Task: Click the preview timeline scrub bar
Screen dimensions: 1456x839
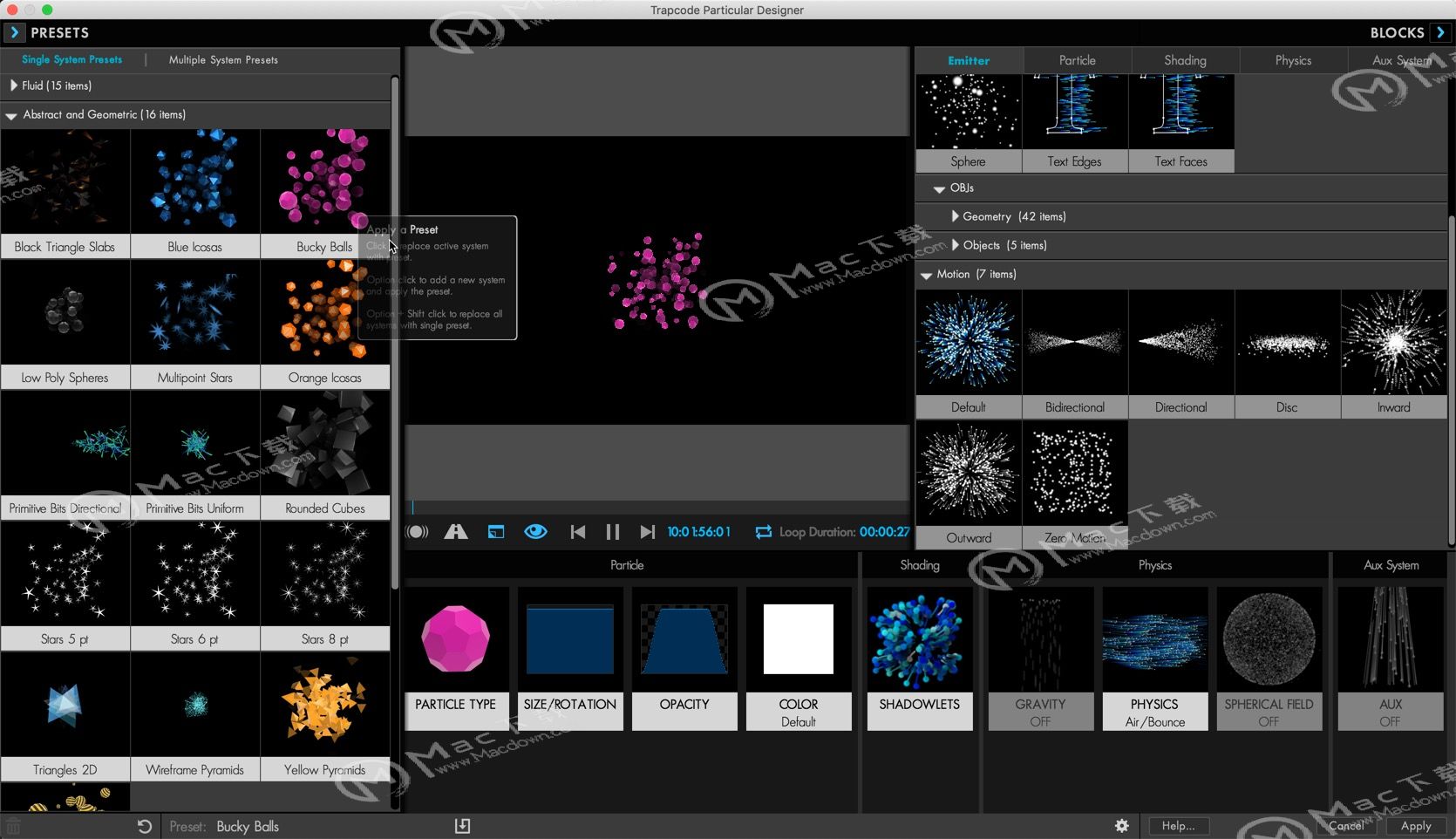Action: (x=657, y=507)
